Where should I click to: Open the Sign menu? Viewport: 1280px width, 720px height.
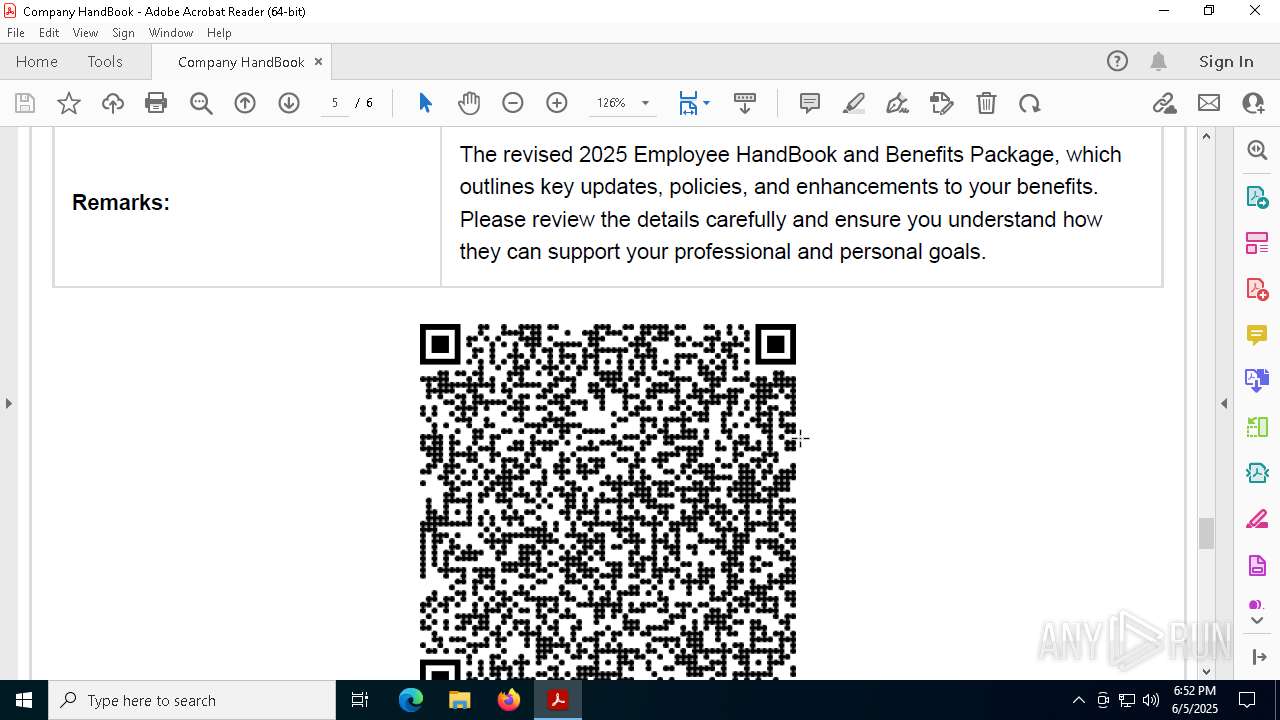(x=123, y=33)
